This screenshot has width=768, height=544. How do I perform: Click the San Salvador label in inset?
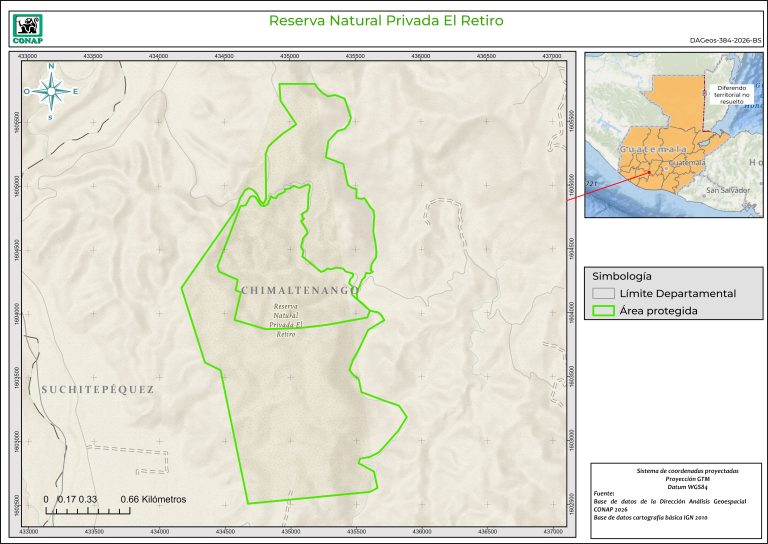coord(727,190)
